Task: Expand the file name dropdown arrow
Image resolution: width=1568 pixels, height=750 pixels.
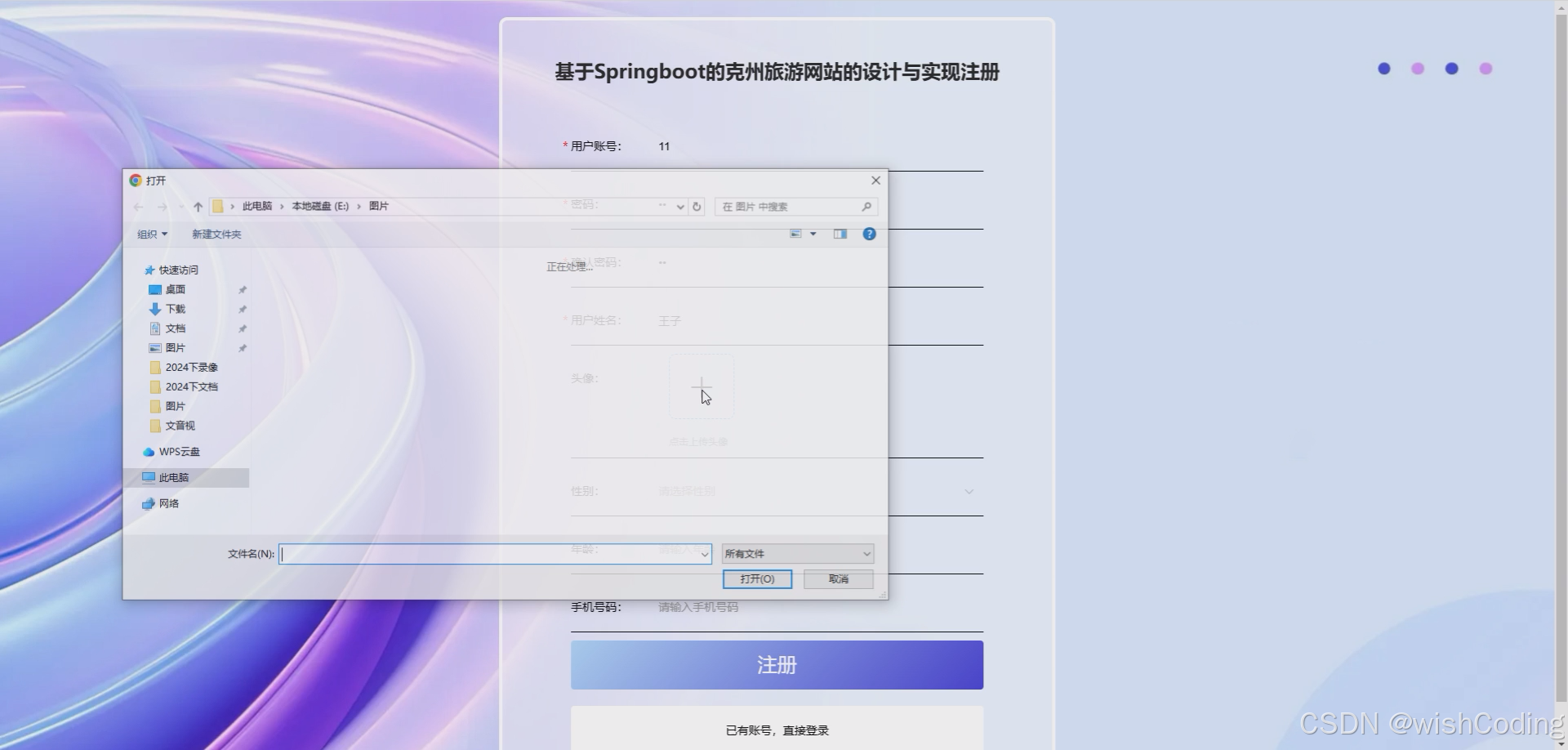Action: click(x=705, y=555)
